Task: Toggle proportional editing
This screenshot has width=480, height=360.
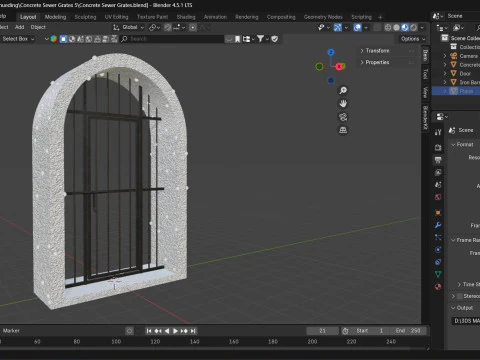Action: click(193, 27)
